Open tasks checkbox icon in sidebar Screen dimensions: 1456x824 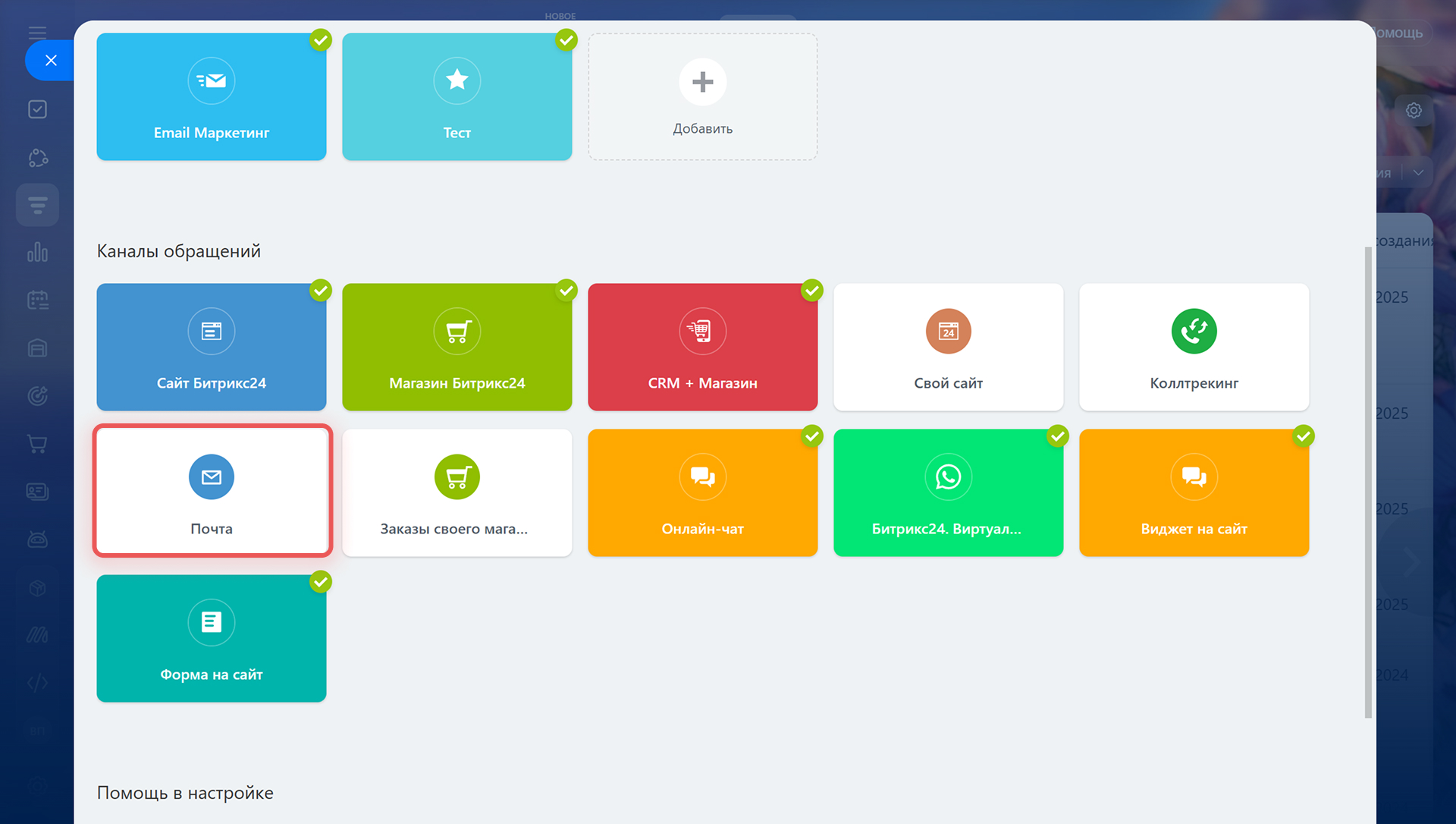(37, 109)
